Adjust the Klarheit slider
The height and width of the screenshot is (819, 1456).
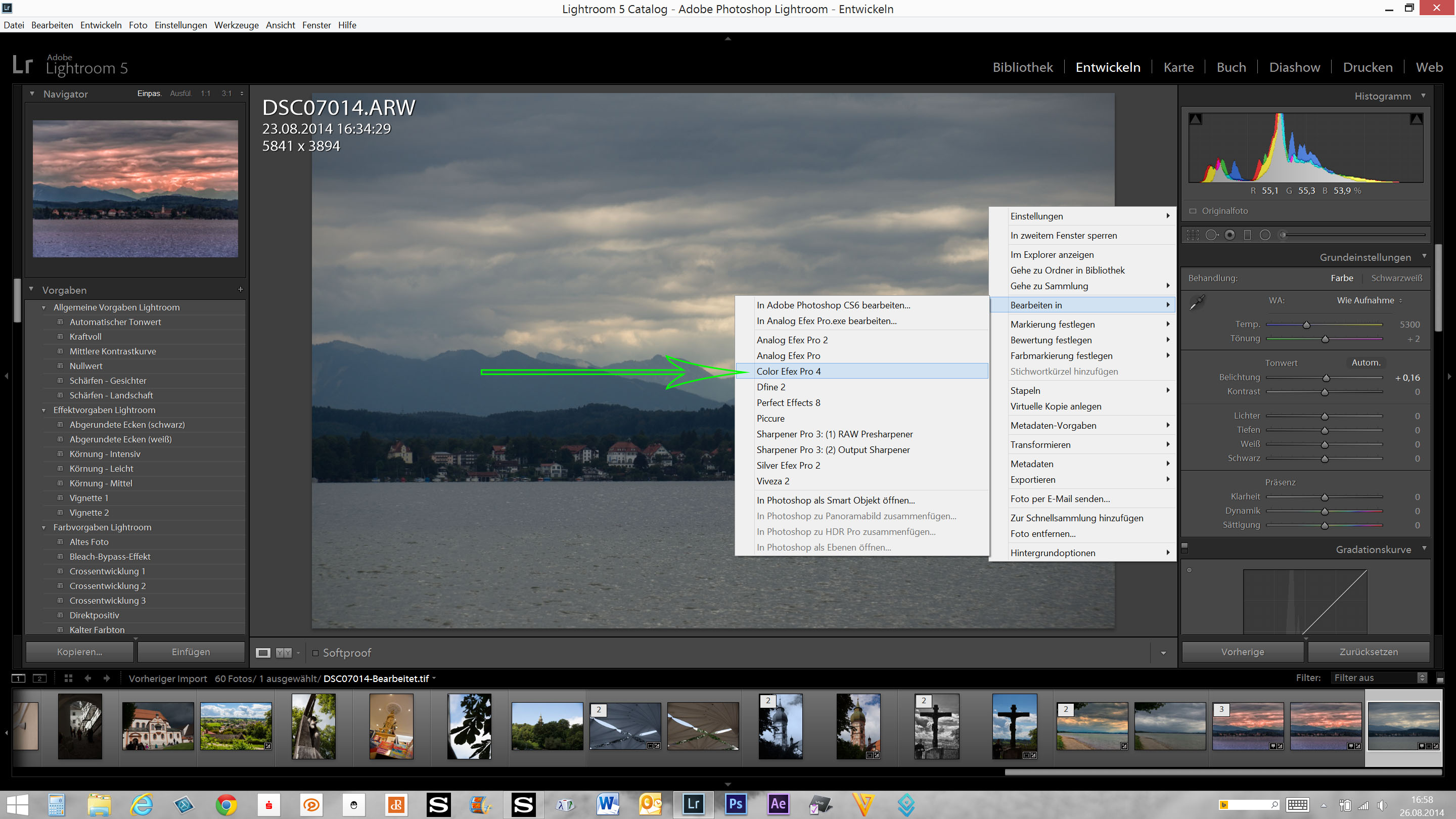click(x=1325, y=497)
